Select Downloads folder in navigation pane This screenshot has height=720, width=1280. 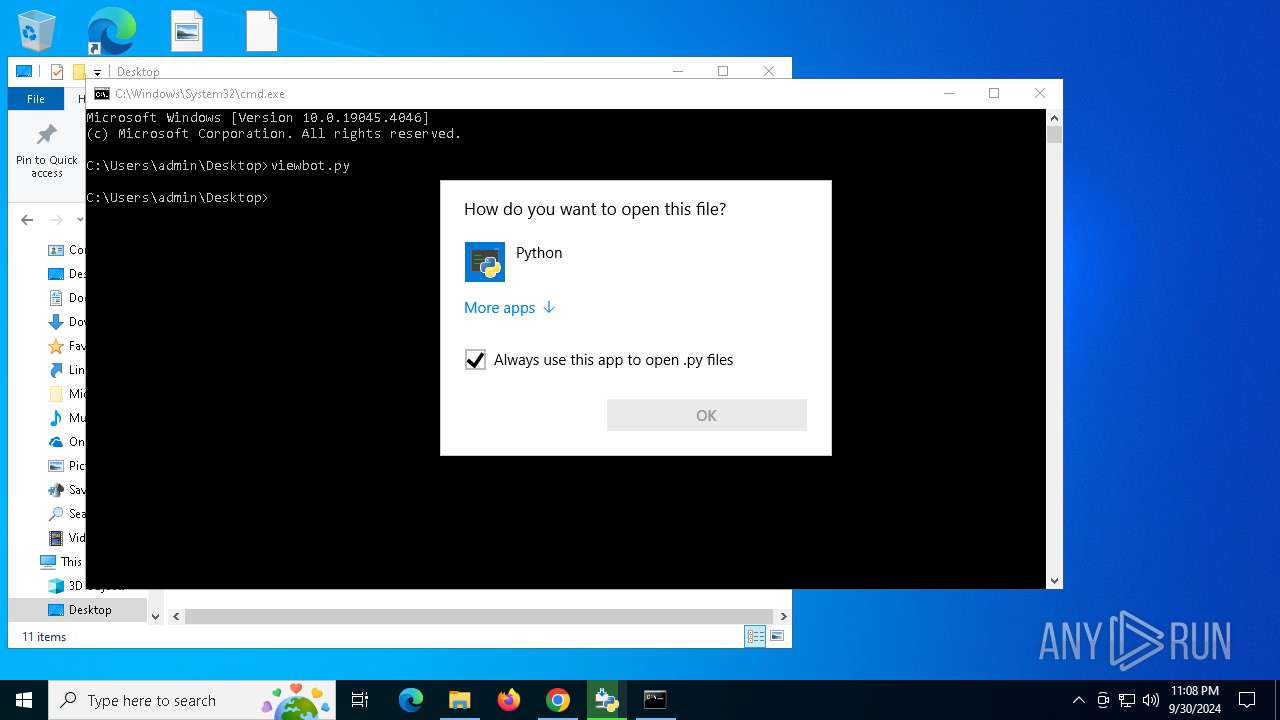point(66,322)
